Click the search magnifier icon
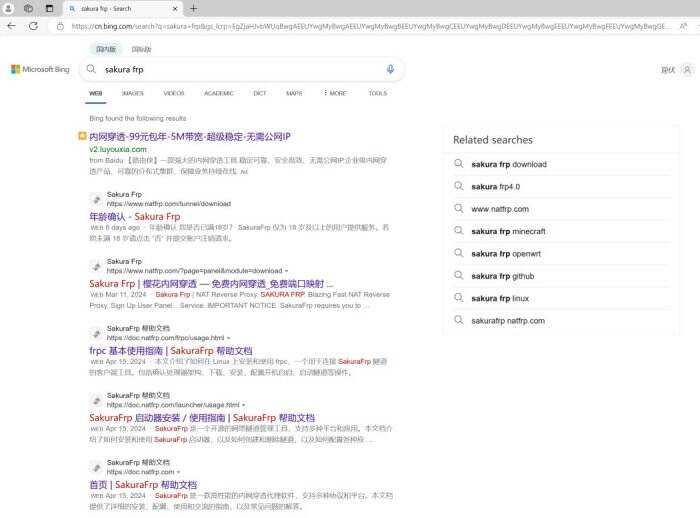The height and width of the screenshot is (518, 700). (x=91, y=69)
